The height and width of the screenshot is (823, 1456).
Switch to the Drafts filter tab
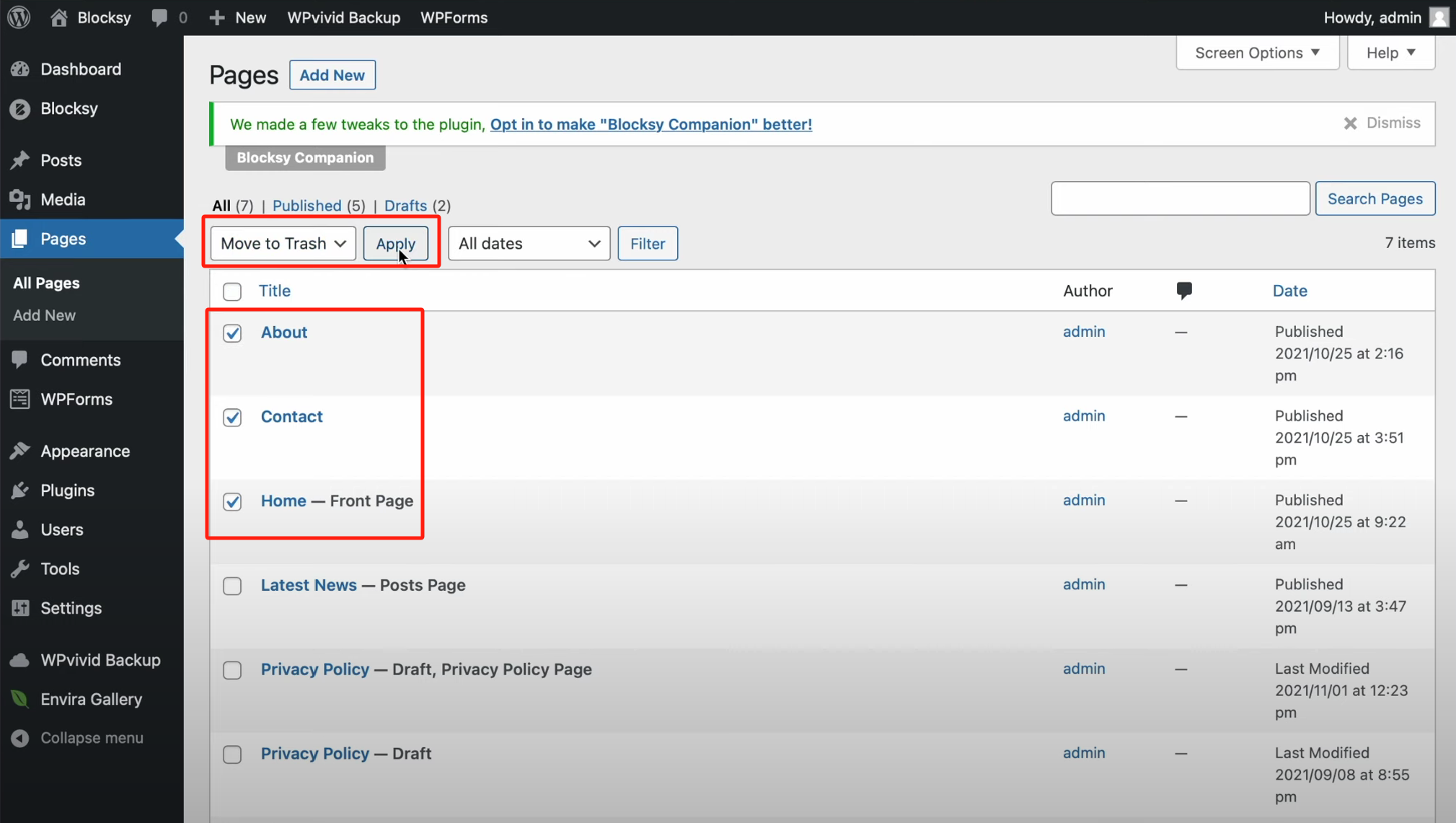[x=405, y=206]
